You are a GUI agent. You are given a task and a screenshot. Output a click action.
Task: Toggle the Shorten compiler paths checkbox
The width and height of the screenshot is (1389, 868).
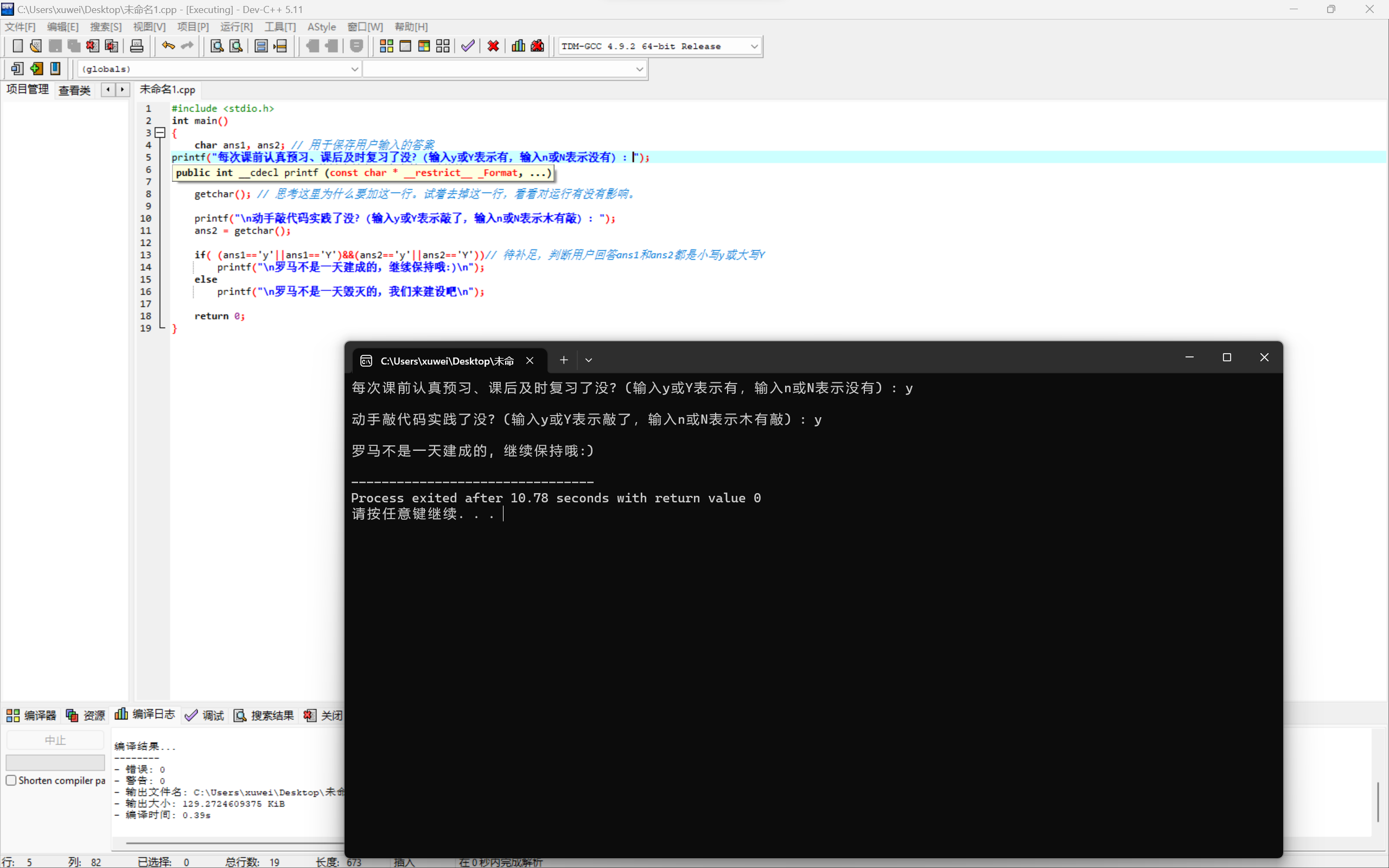point(11,780)
